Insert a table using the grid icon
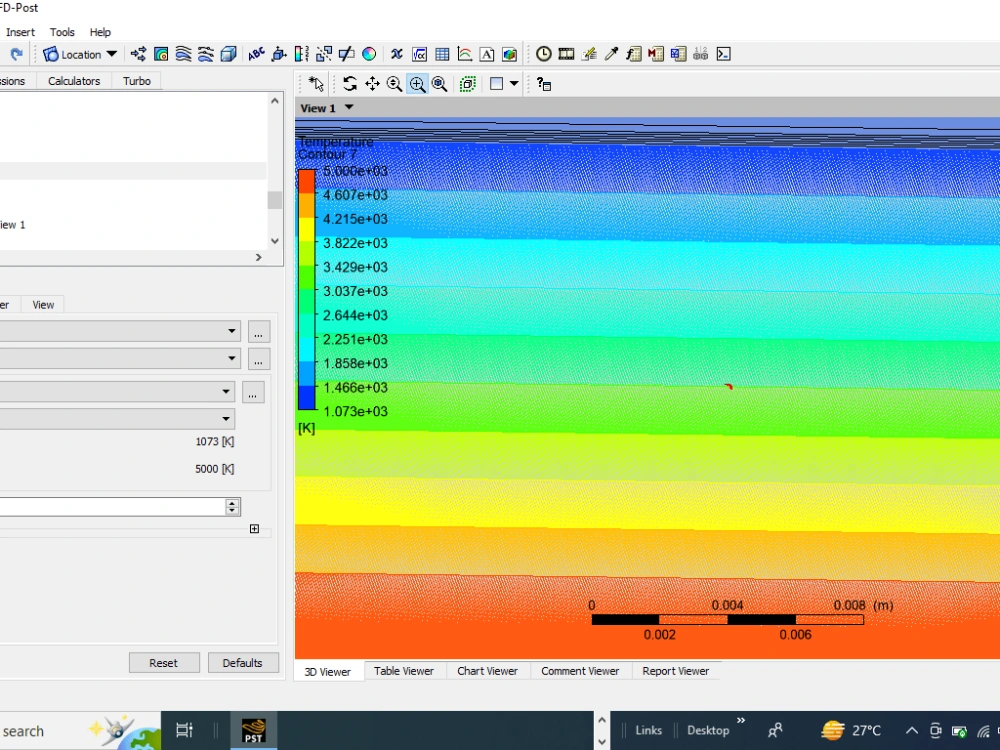 pyautogui.click(x=441, y=54)
